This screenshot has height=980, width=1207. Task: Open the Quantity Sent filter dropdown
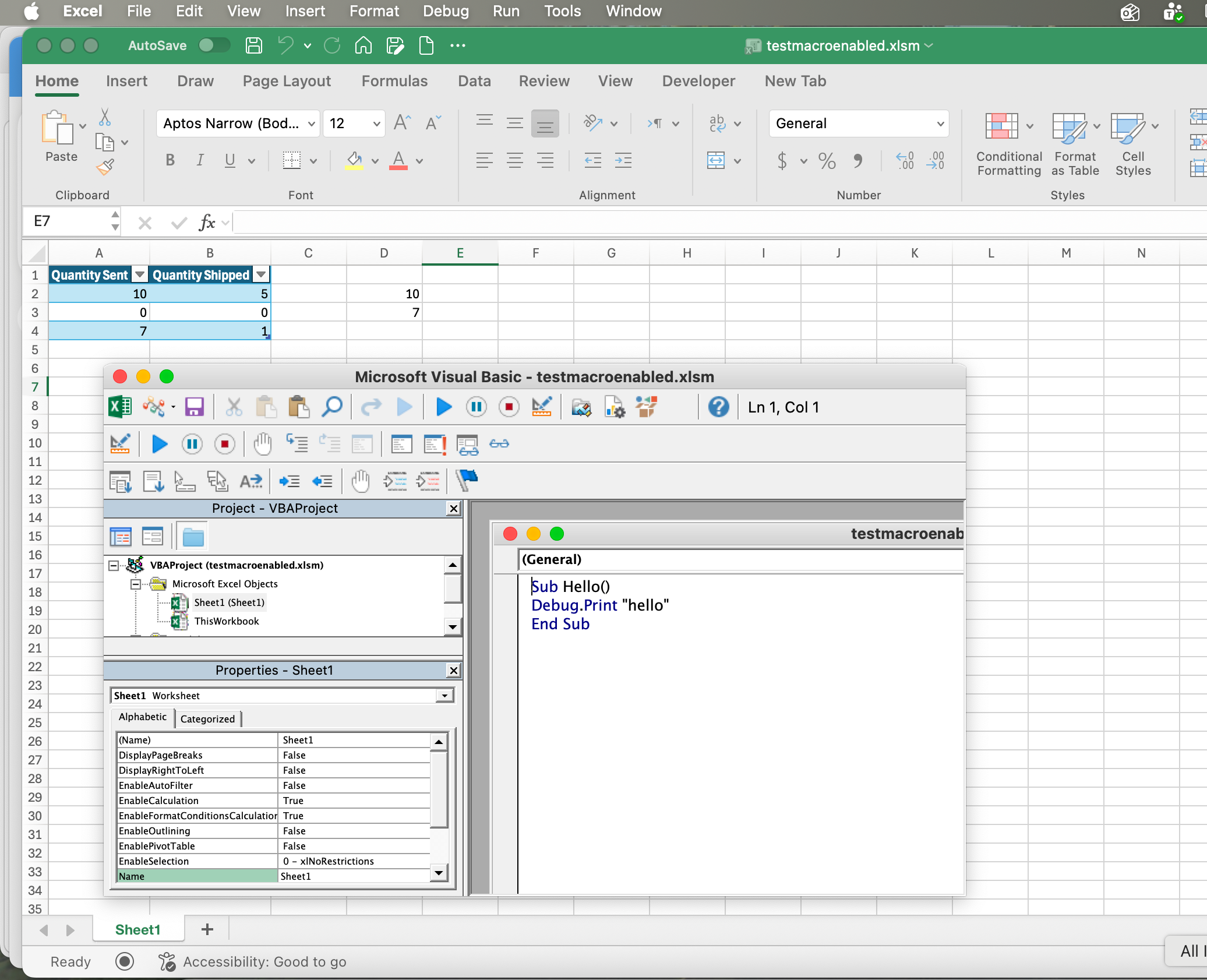[x=139, y=275]
